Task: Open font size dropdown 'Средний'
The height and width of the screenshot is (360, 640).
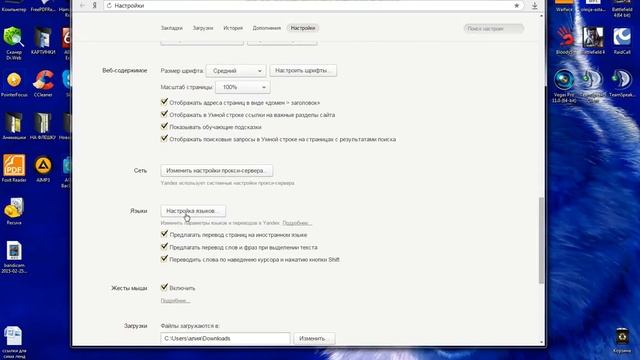Action: 236,71
